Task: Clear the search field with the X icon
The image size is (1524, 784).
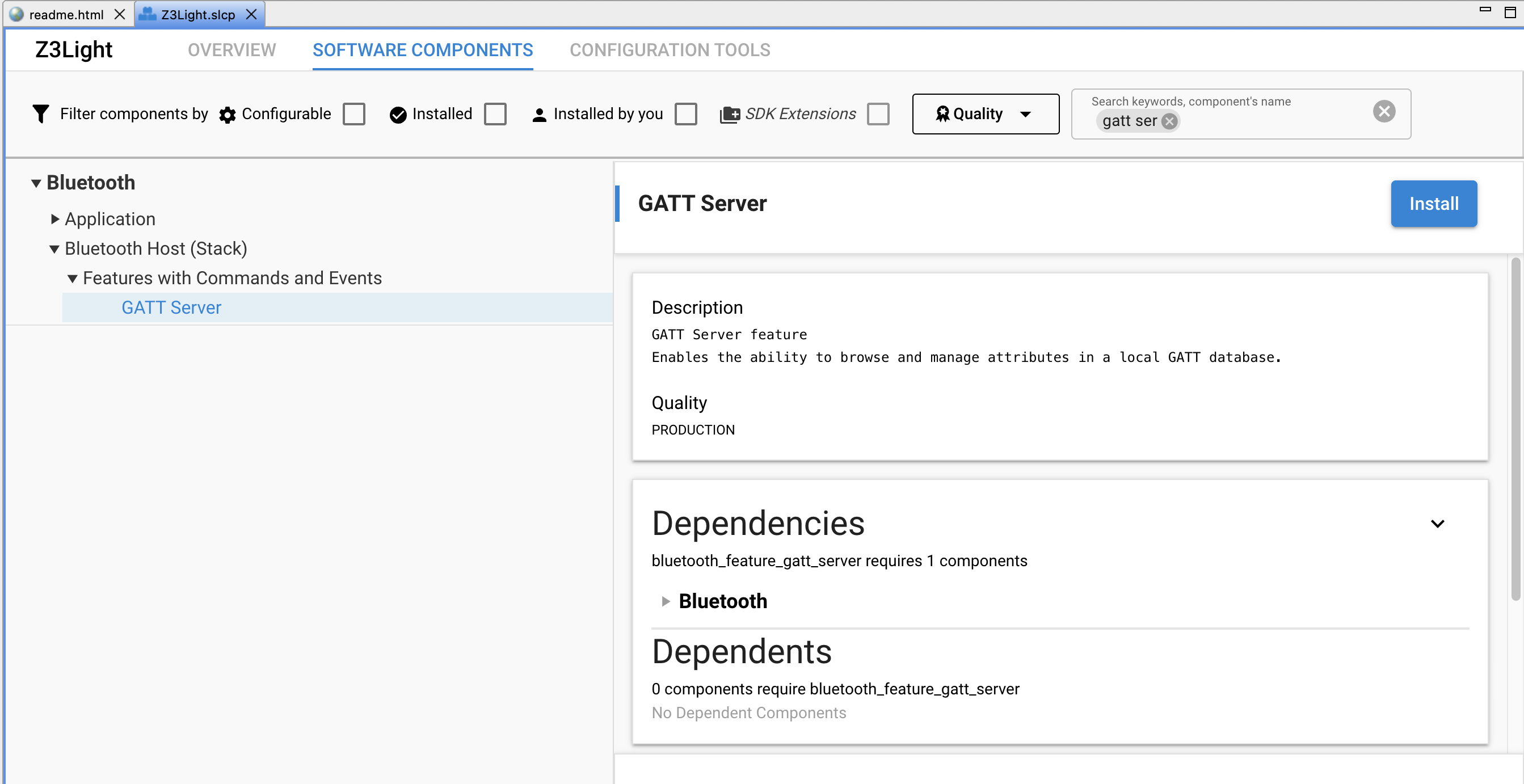Action: tap(1384, 111)
